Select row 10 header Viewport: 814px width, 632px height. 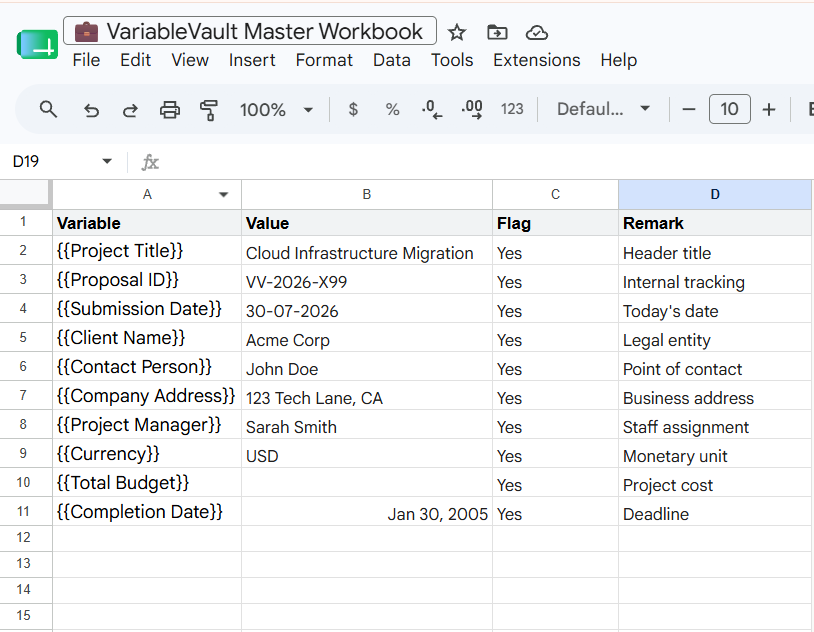24,482
